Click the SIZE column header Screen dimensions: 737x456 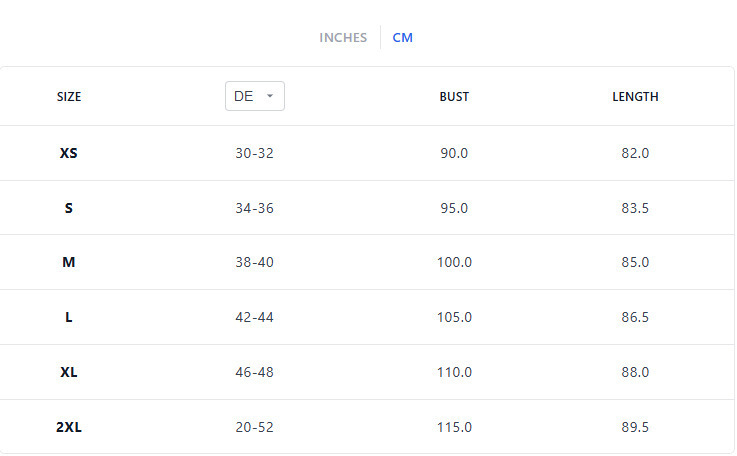69,97
